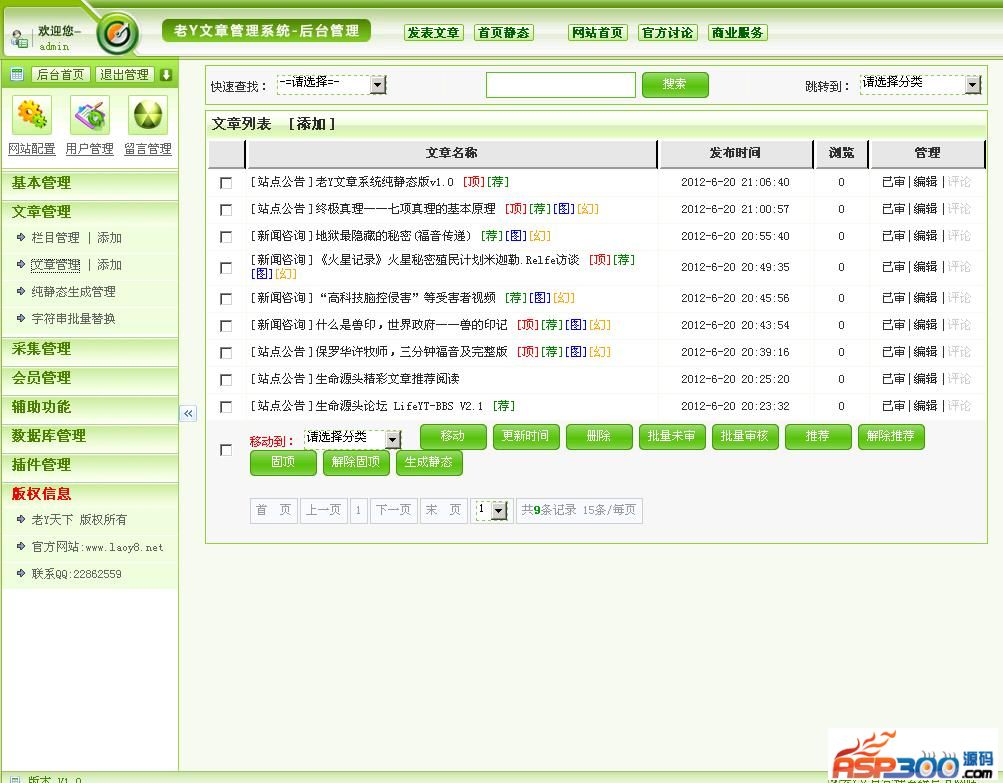The width and height of the screenshot is (1003, 783).
Task: Open the 采集管理 sidebar menu
Action: coord(42,349)
